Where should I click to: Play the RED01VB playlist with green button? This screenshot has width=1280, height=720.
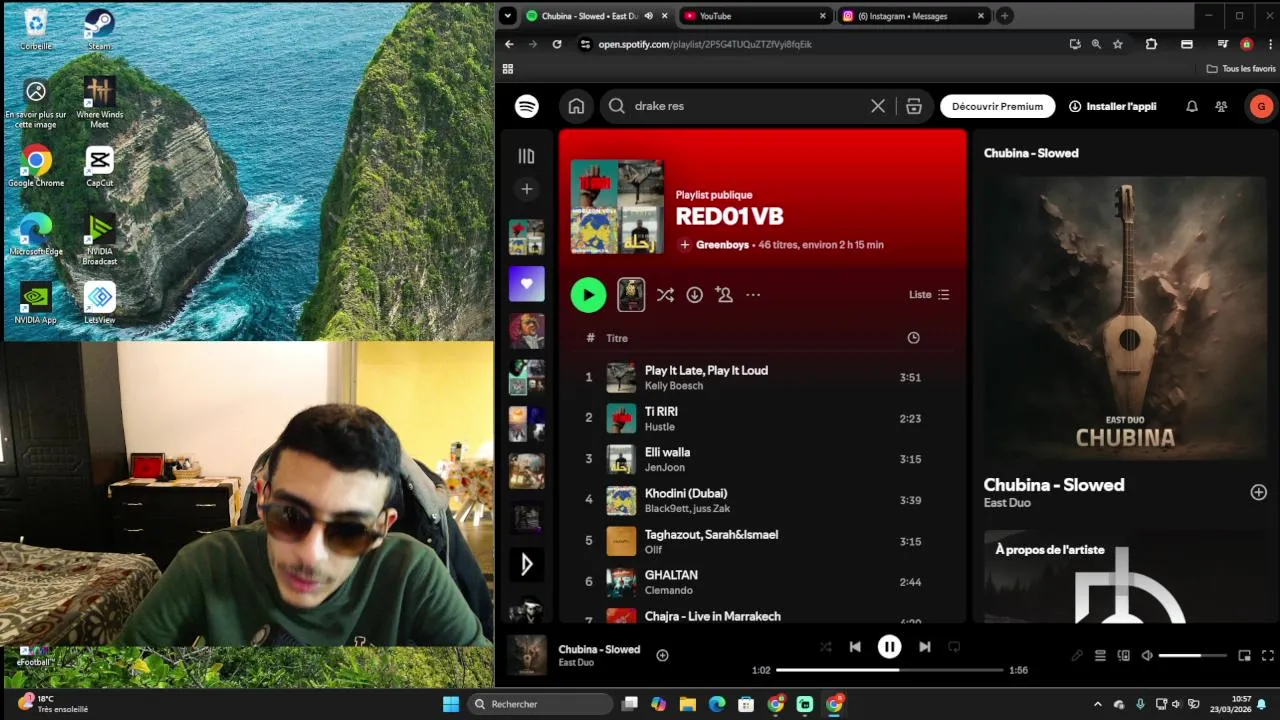coord(588,295)
